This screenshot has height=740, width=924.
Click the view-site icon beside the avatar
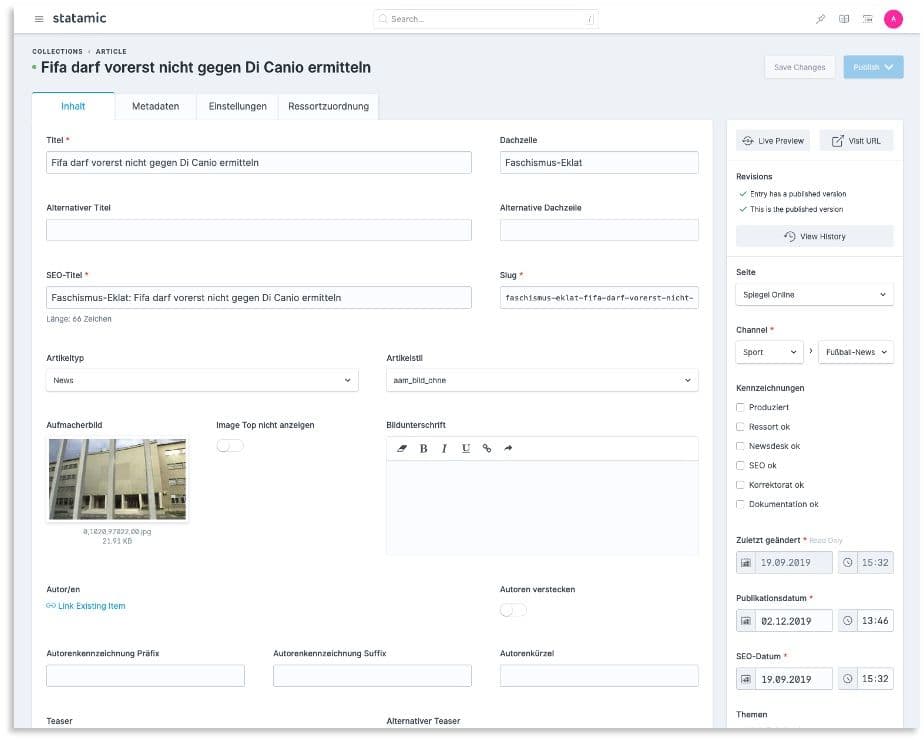point(867,19)
